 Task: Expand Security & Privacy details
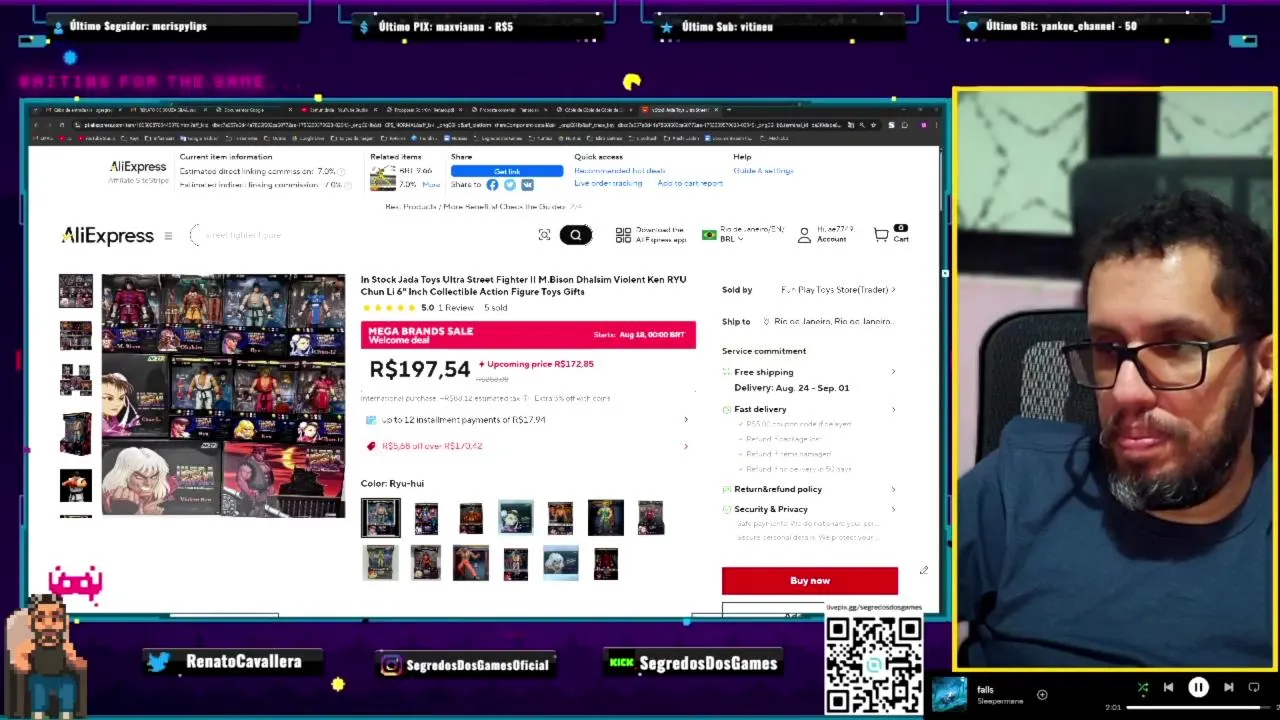coord(893,509)
